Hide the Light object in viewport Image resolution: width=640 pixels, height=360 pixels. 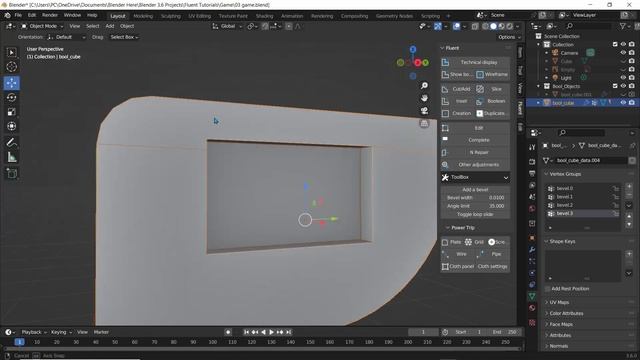[x=623, y=78]
